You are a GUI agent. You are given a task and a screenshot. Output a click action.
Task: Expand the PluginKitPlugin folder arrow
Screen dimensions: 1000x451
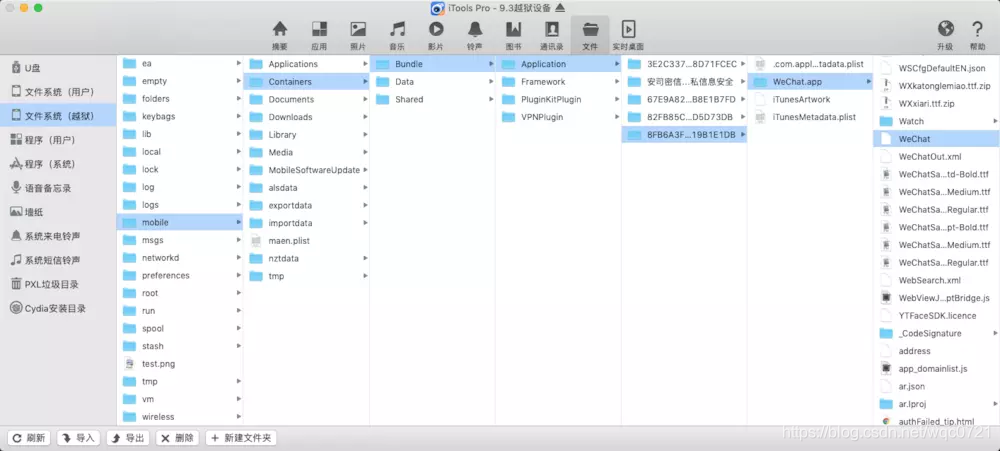617,100
